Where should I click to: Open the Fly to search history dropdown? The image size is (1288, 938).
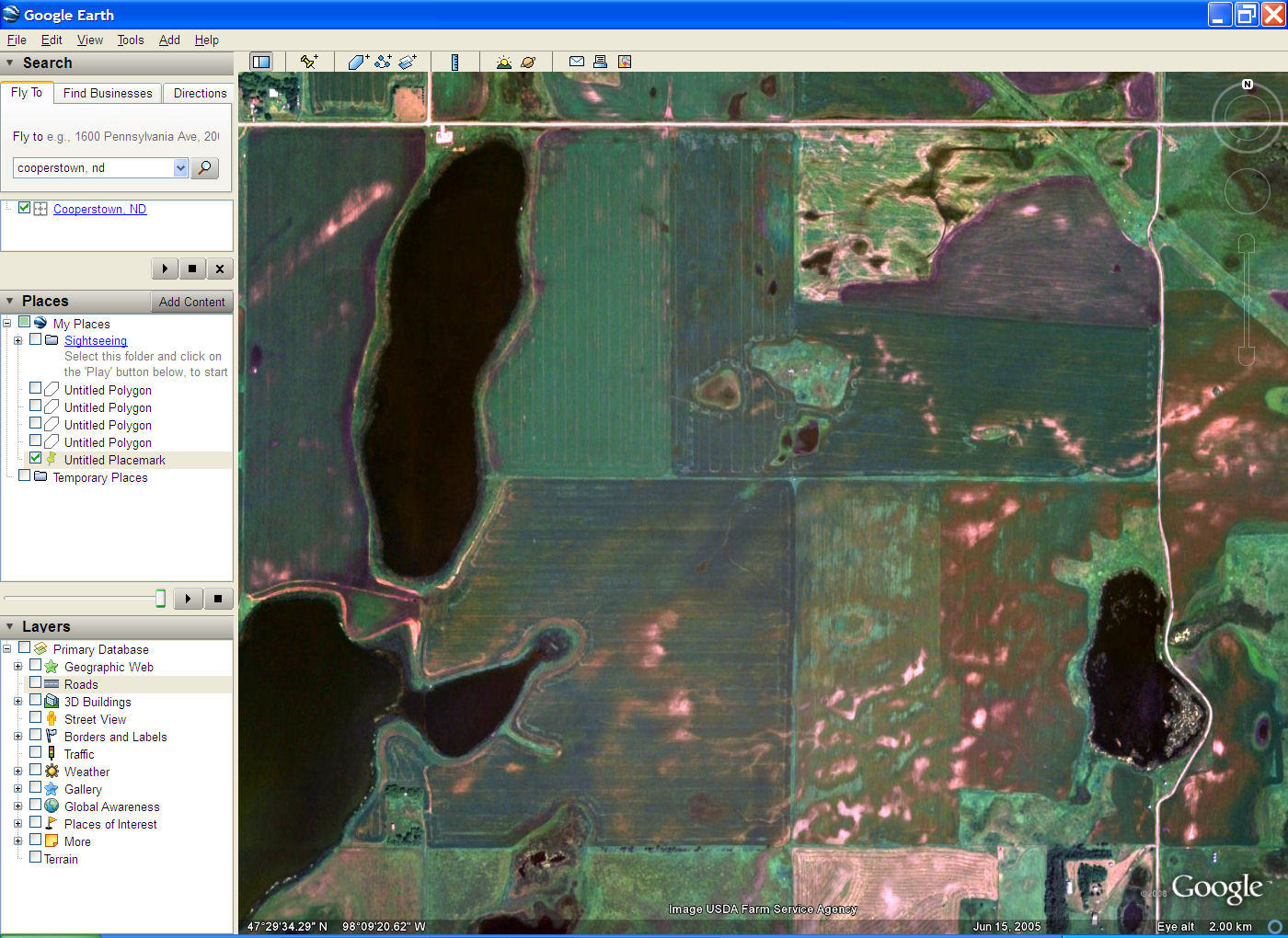click(180, 167)
